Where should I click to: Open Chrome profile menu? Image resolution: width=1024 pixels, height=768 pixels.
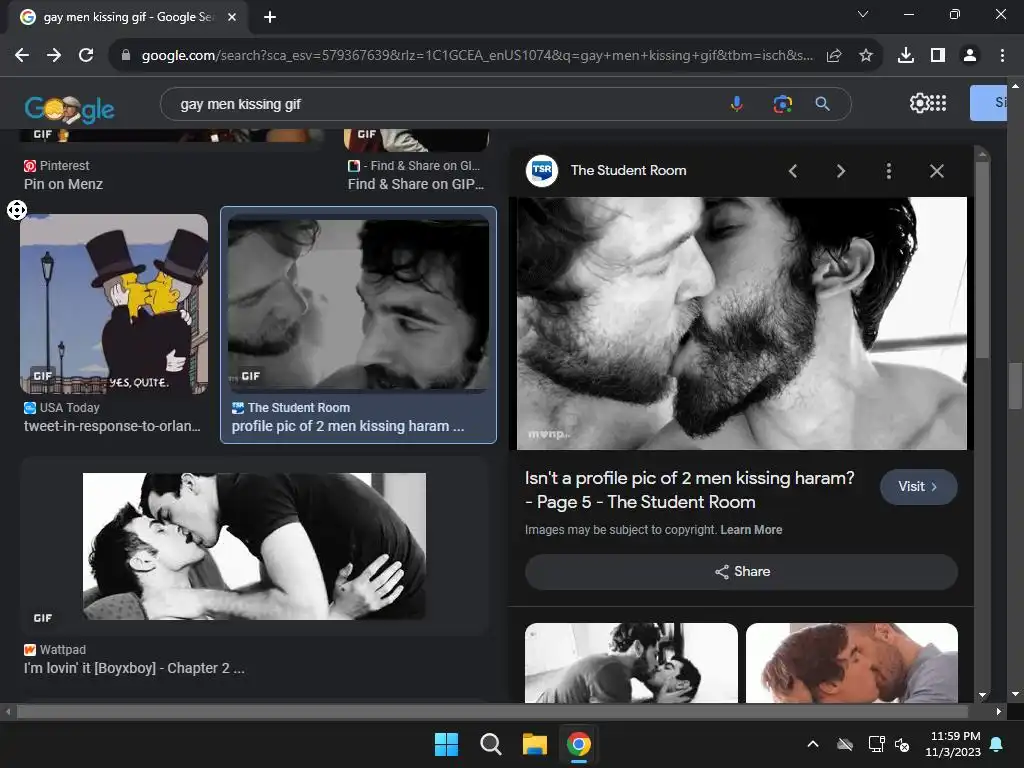pyautogui.click(x=970, y=56)
